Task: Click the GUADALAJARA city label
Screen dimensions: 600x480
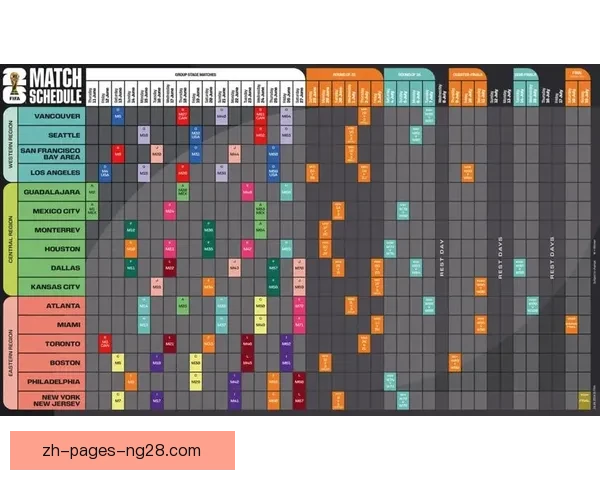Action: 51,192
